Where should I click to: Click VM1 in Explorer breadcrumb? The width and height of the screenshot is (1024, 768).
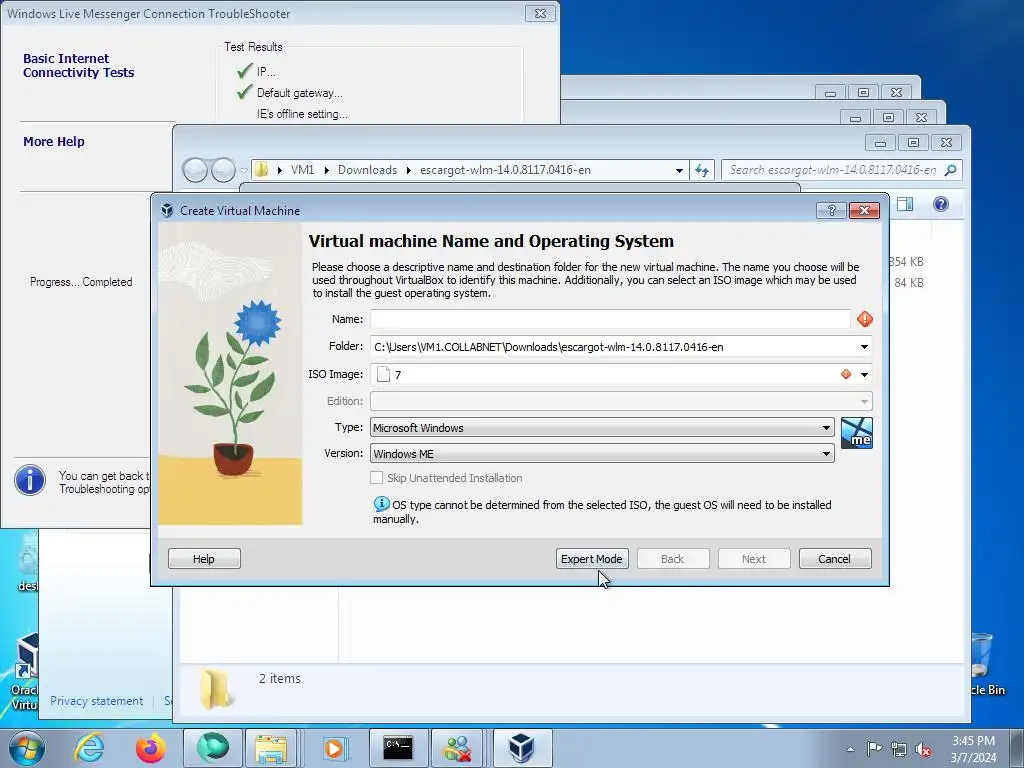point(302,170)
